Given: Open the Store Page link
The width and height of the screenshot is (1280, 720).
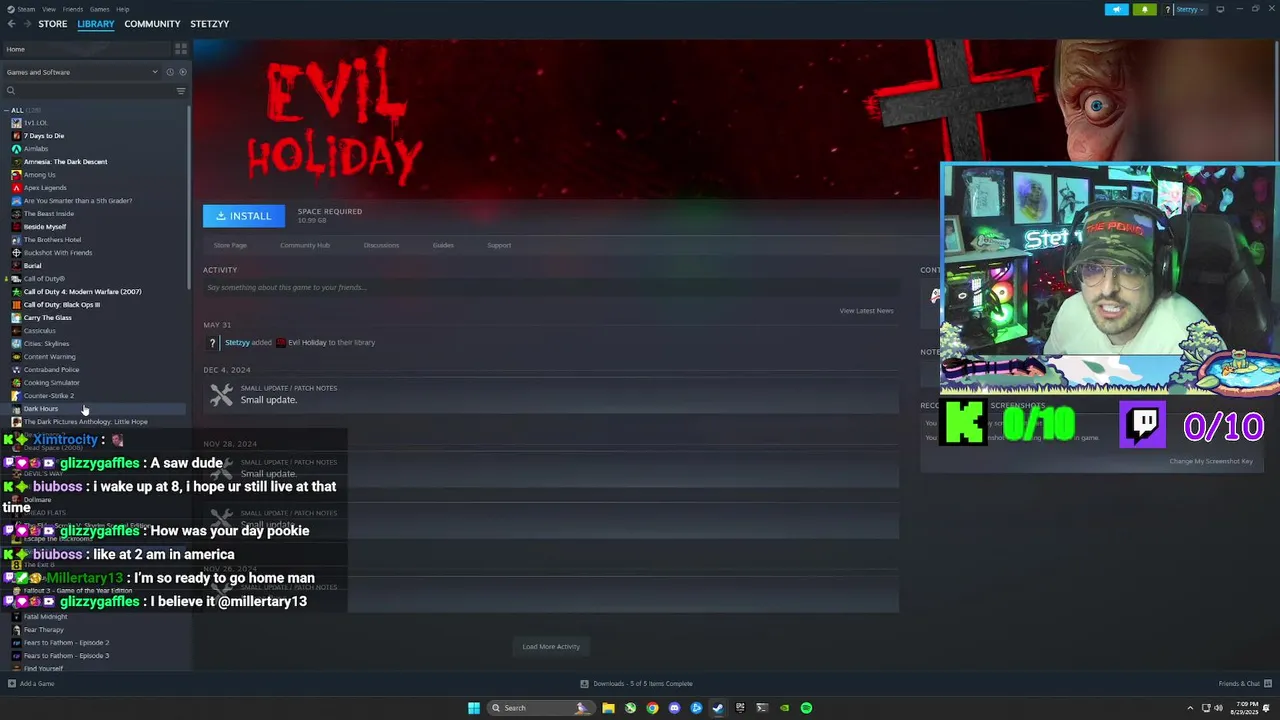Looking at the screenshot, I should tap(230, 245).
